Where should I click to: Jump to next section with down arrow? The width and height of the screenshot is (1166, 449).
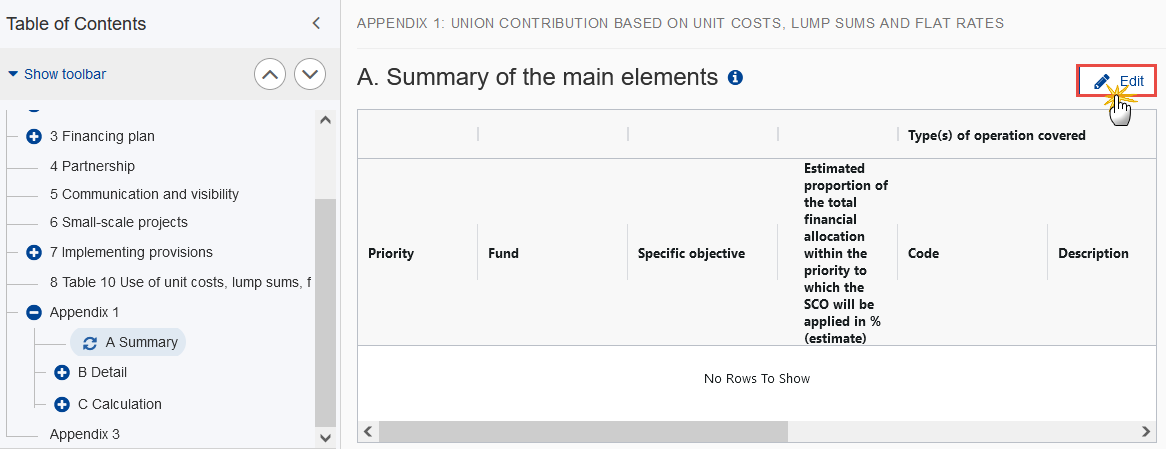tap(310, 74)
